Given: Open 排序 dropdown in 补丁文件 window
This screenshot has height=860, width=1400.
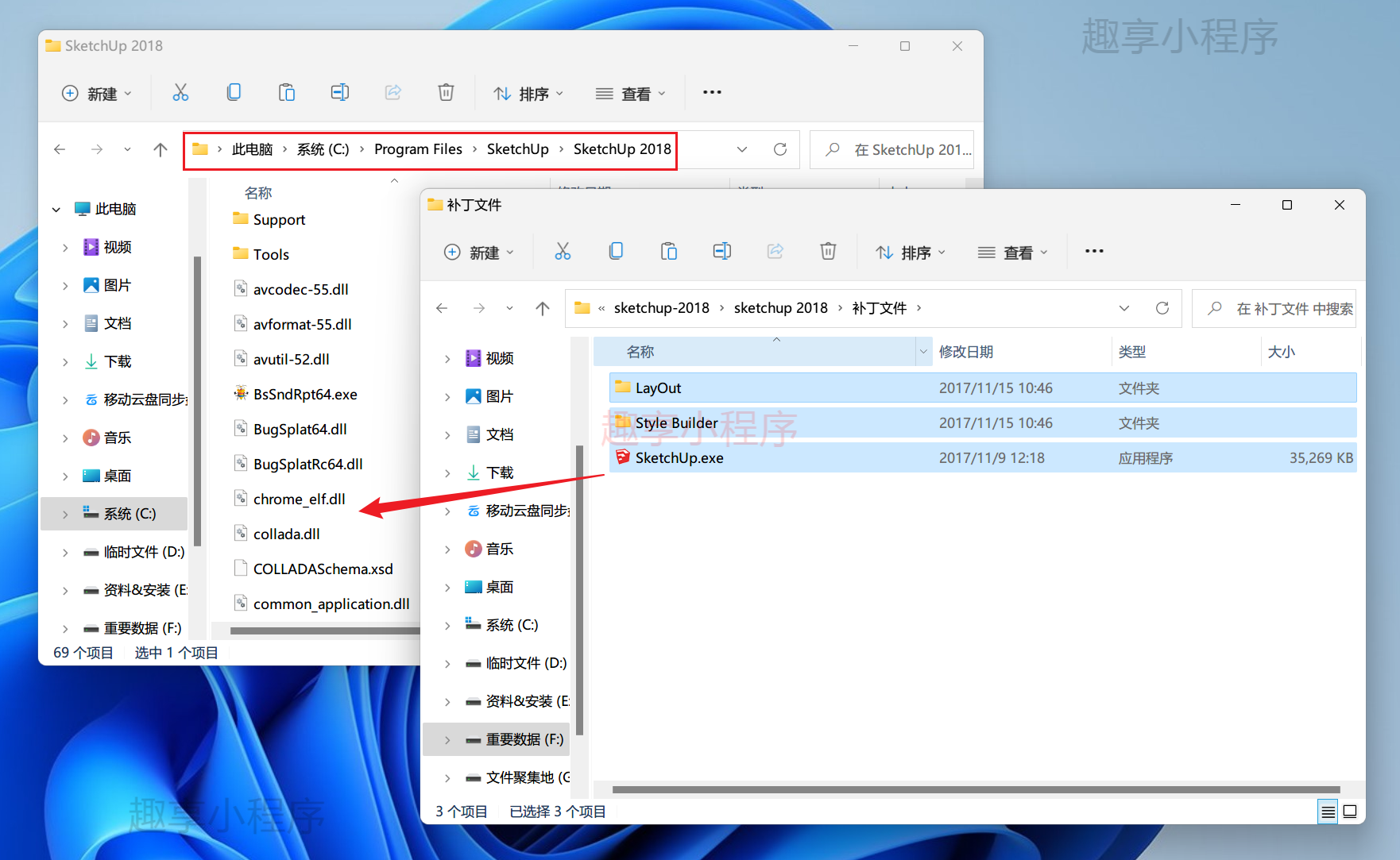Looking at the screenshot, I should tap(911, 253).
